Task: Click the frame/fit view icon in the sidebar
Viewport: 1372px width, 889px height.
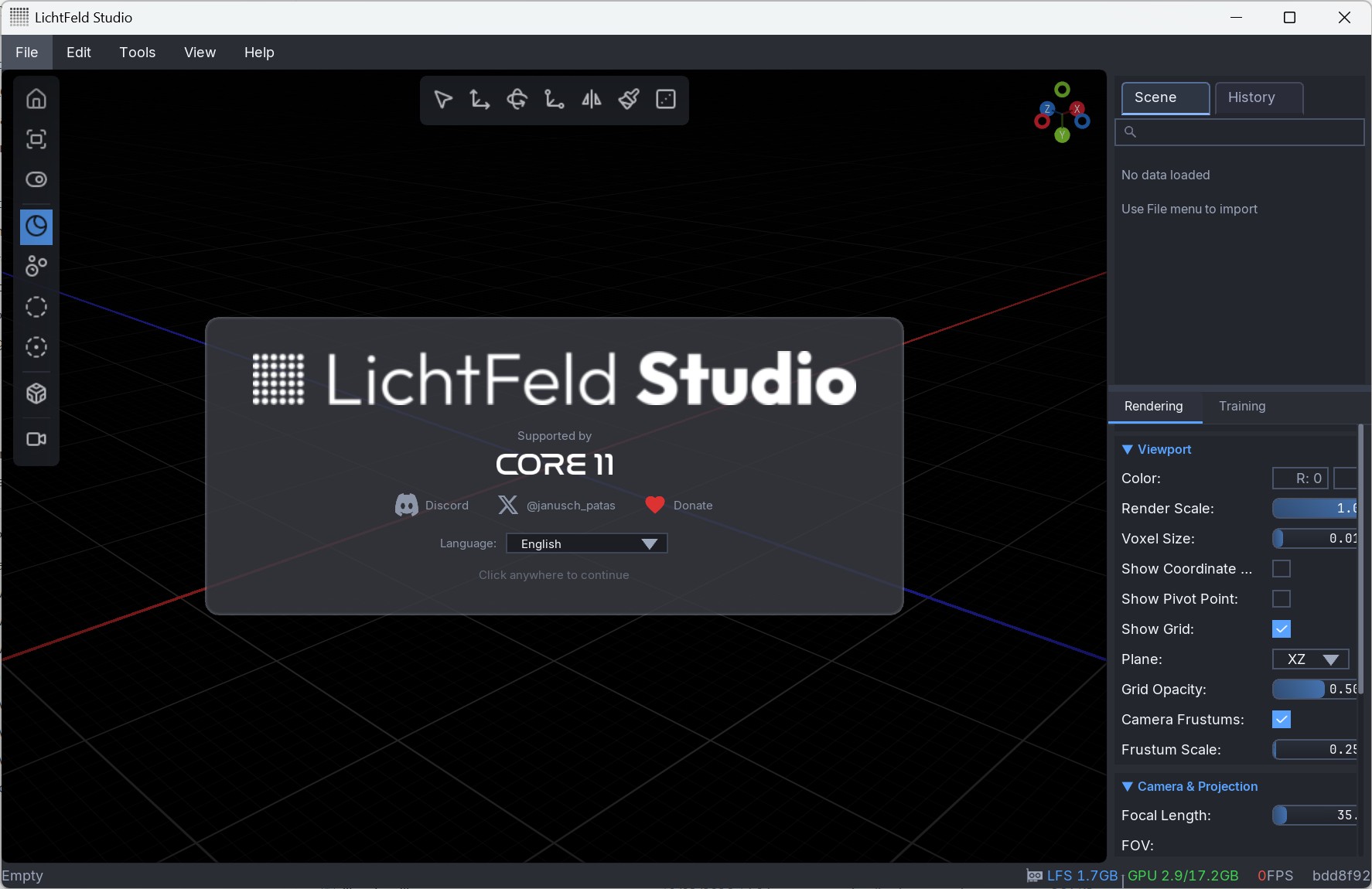Action: click(x=36, y=140)
